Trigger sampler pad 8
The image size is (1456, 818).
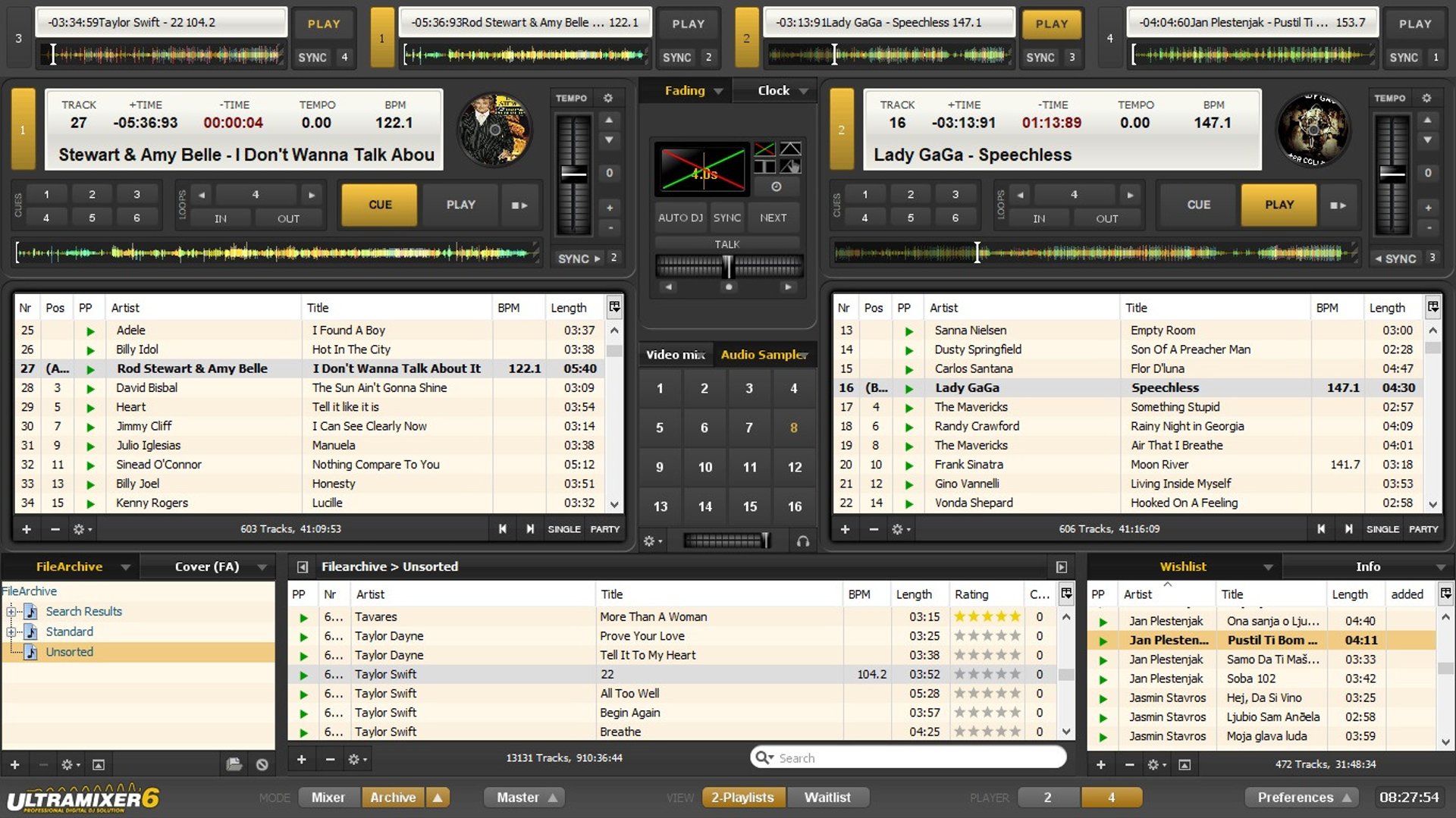793,428
